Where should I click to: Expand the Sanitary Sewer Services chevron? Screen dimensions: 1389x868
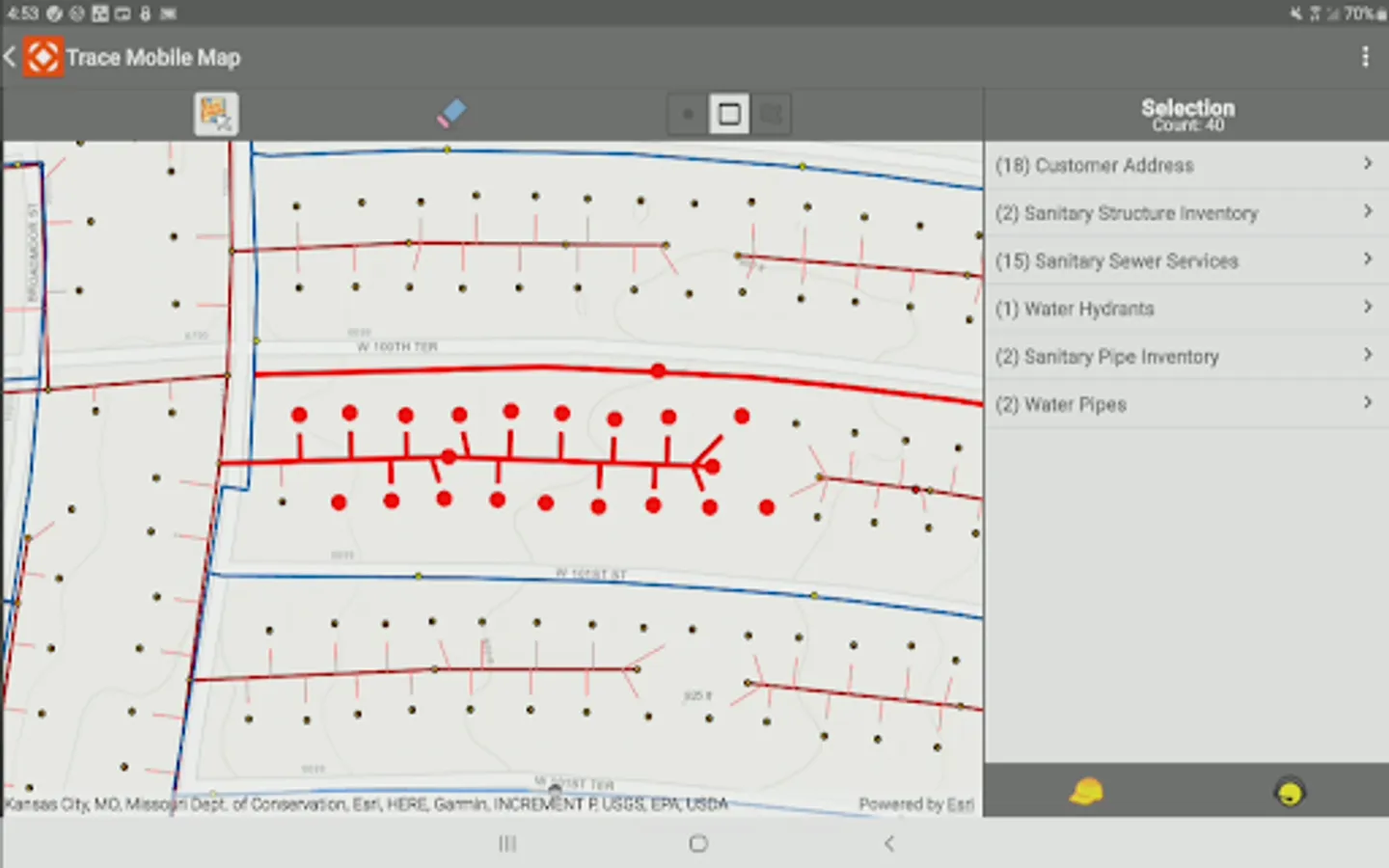pos(1368,259)
